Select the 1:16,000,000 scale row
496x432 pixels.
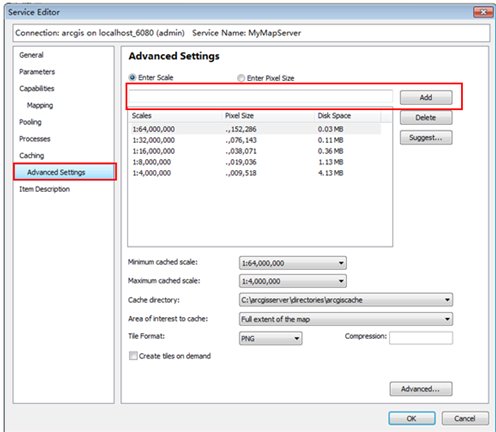click(255, 151)
